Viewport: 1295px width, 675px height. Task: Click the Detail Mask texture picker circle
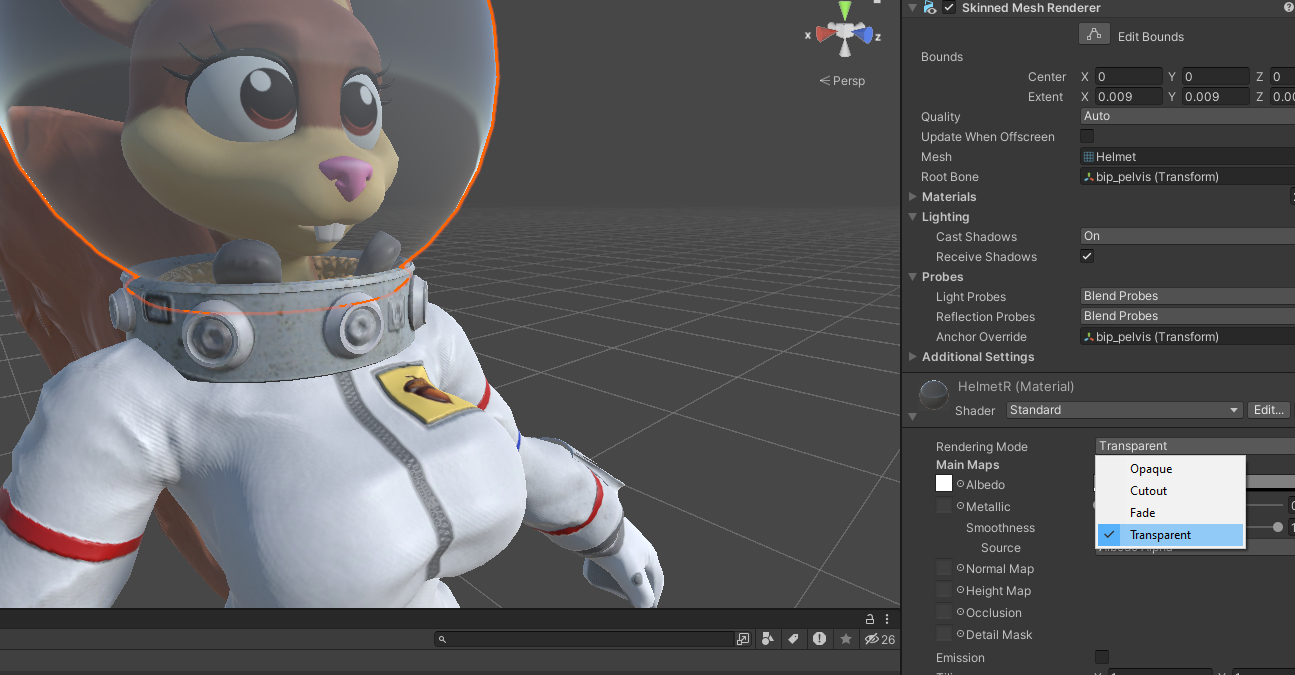960,634
